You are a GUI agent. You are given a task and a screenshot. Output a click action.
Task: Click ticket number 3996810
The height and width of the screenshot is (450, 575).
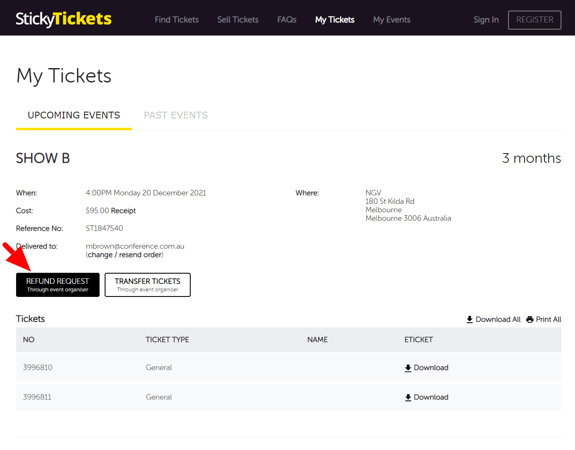(x=37, y=367)
